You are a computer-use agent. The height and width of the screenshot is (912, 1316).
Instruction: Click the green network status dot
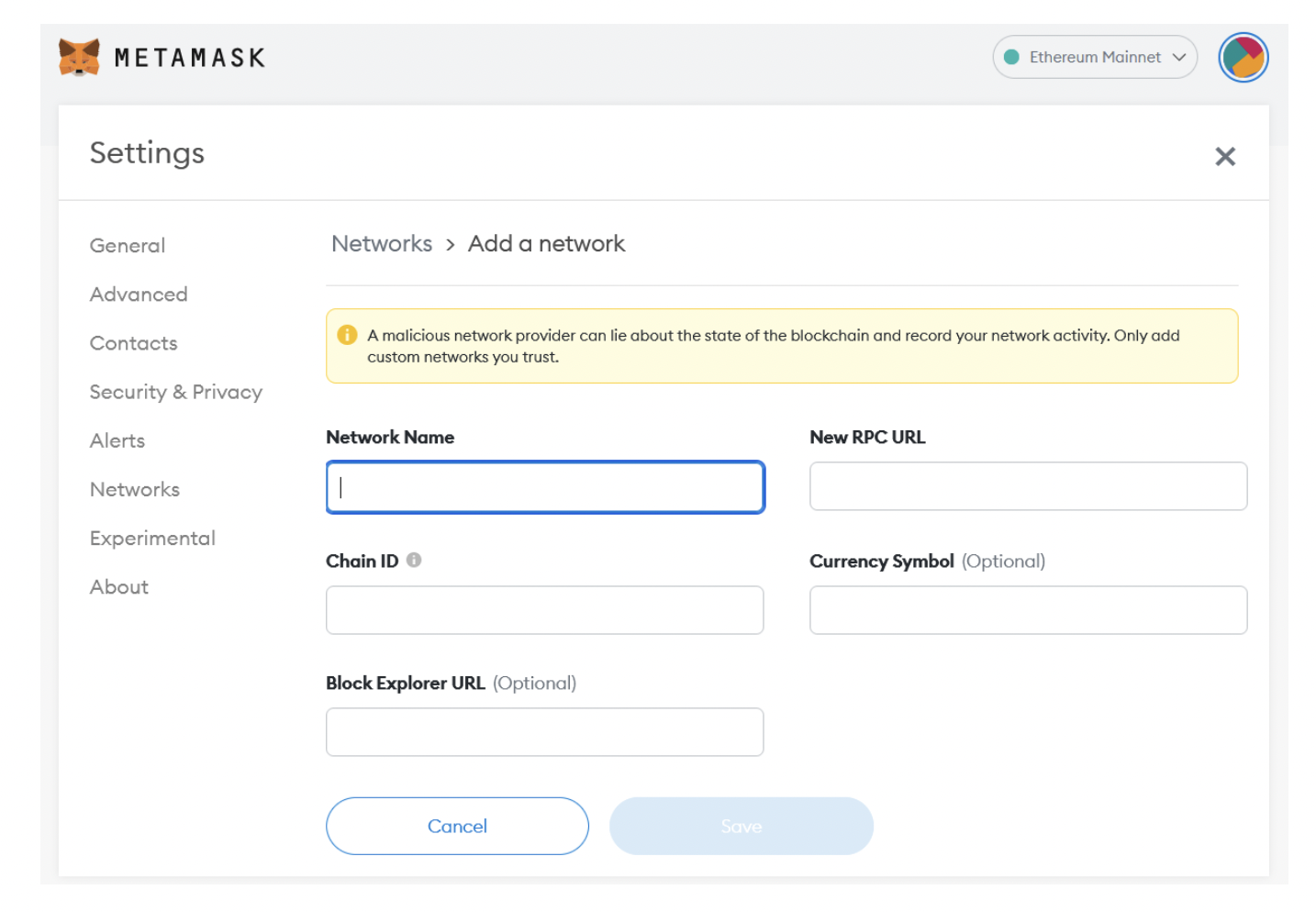(x=1011, y=57)
